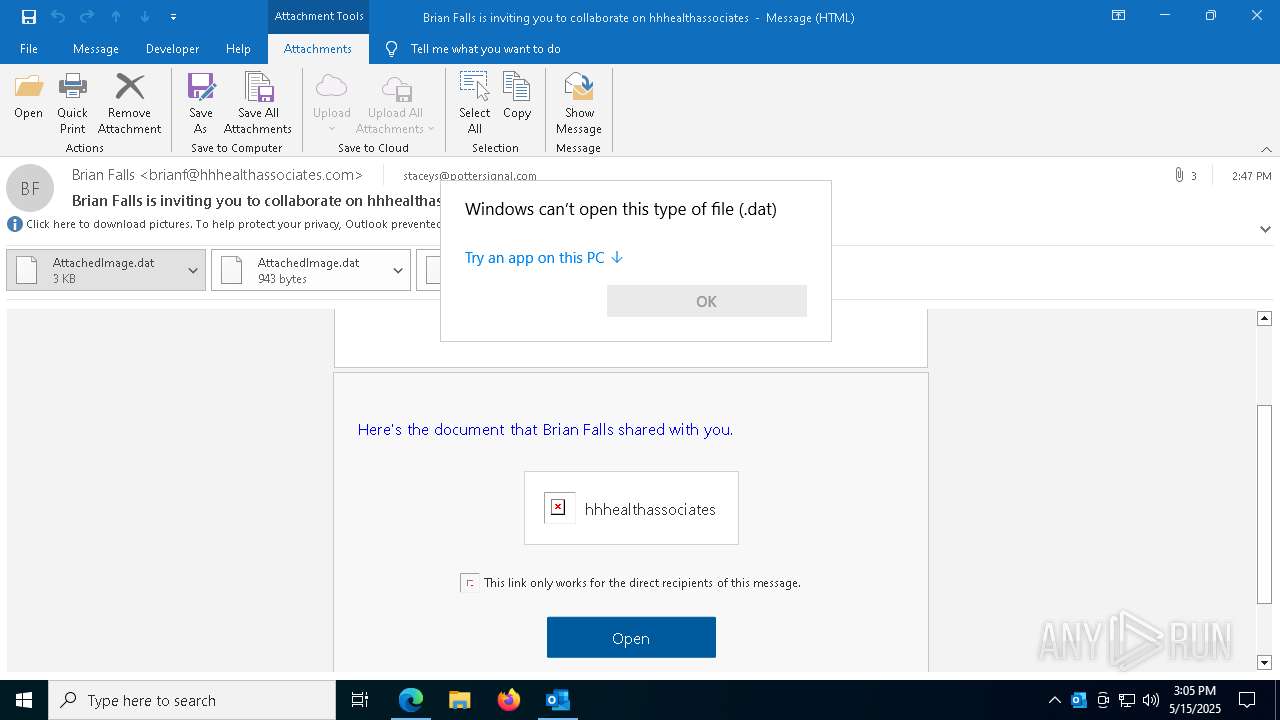Click the message body scroll down arrow
Image resolution: width=1280 pixels, height=720 pixels.
point(1264,662)
